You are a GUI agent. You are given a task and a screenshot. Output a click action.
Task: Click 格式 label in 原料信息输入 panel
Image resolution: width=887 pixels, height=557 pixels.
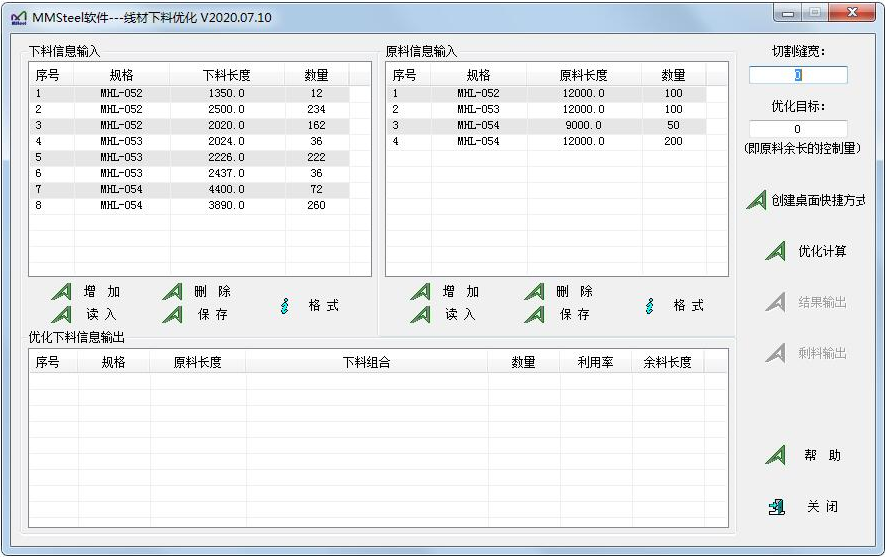coord(688,305)
